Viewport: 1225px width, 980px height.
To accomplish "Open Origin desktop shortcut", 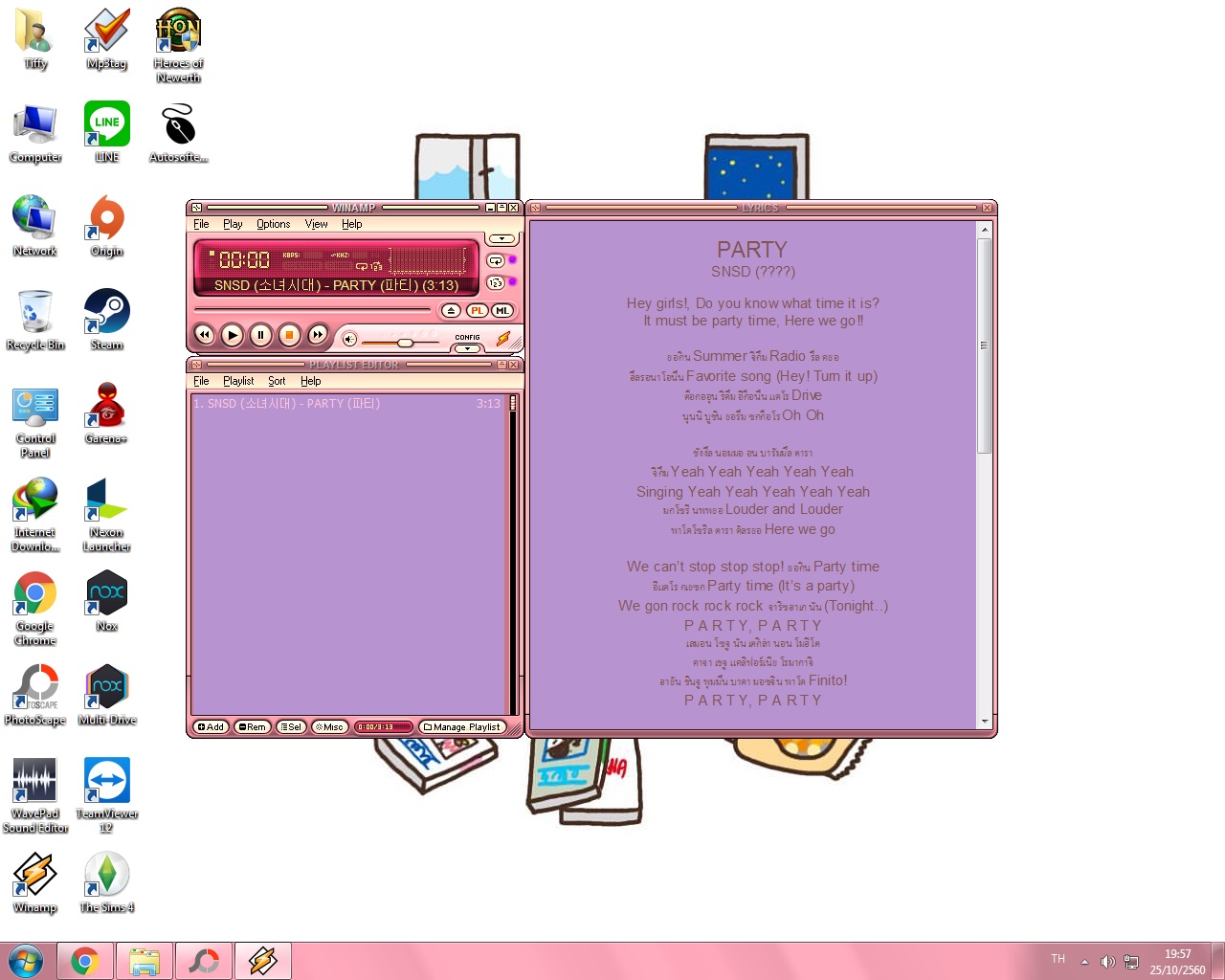I will pos(107,226).
